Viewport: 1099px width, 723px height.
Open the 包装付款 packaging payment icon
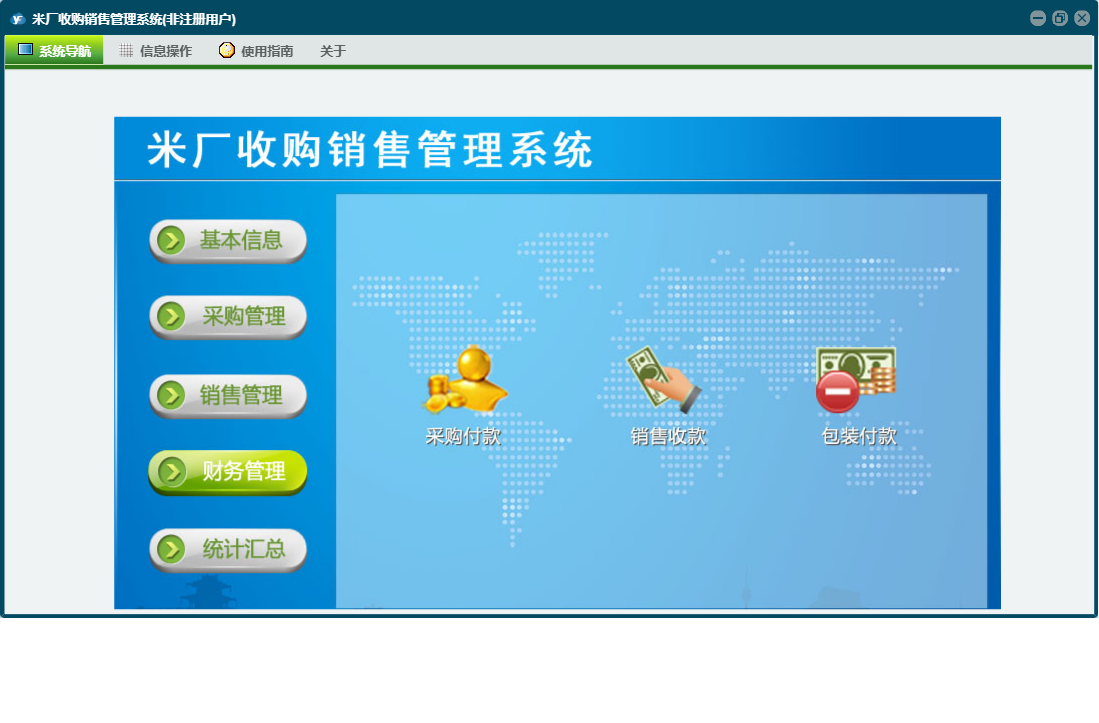click(856, 379)
